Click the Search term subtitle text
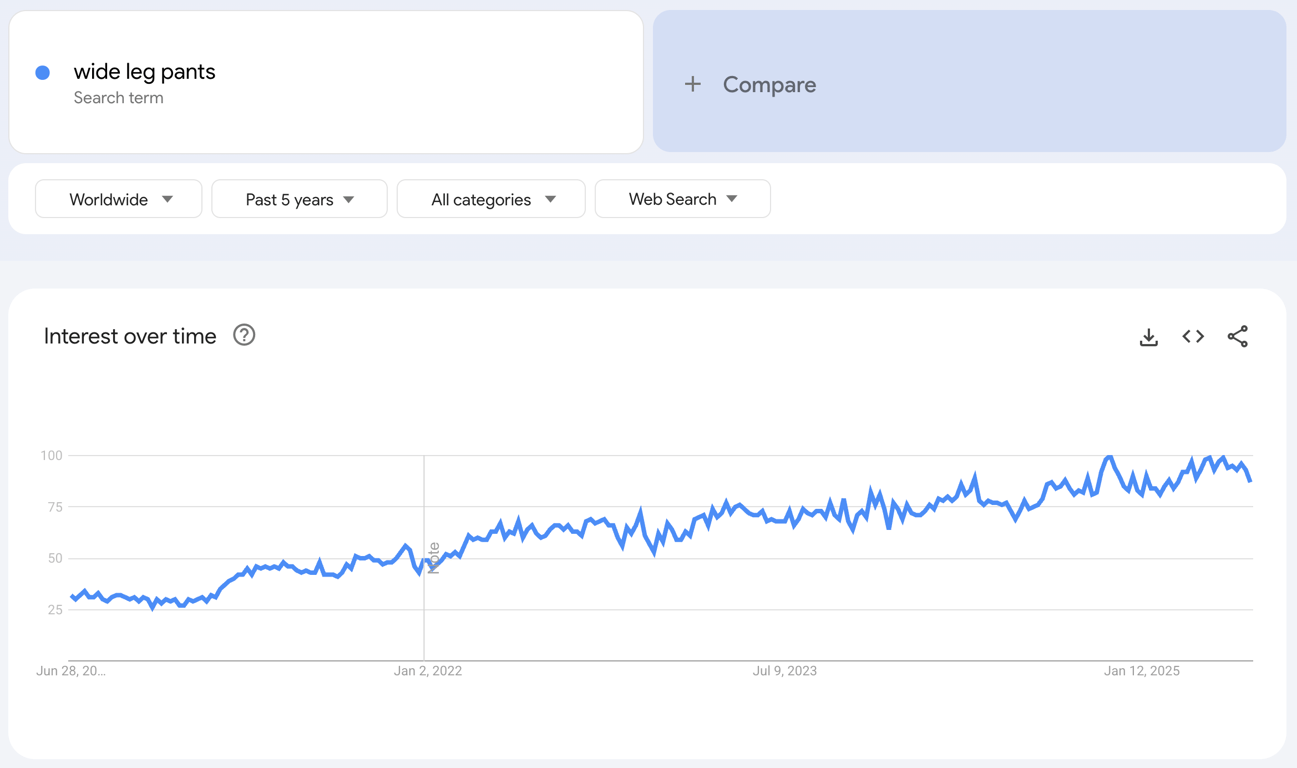Screen dimensions: 1297x768 (x=119, y=97)
